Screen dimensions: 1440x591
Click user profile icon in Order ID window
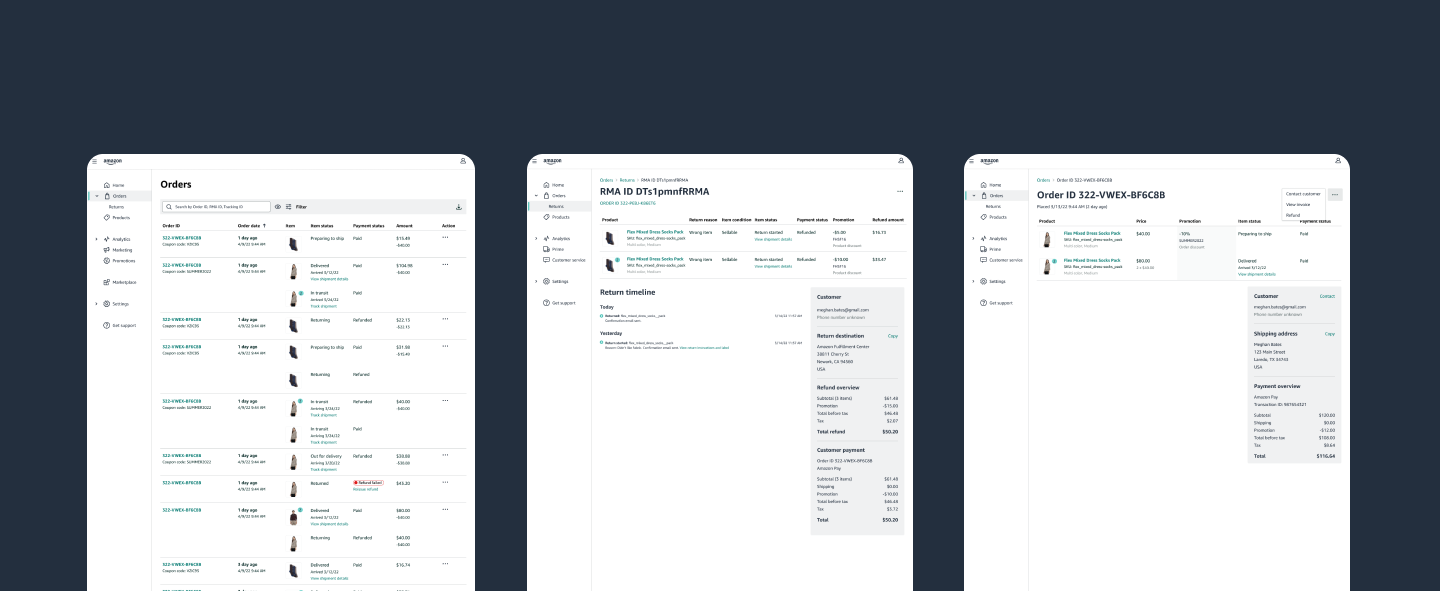pos(1339,161)
